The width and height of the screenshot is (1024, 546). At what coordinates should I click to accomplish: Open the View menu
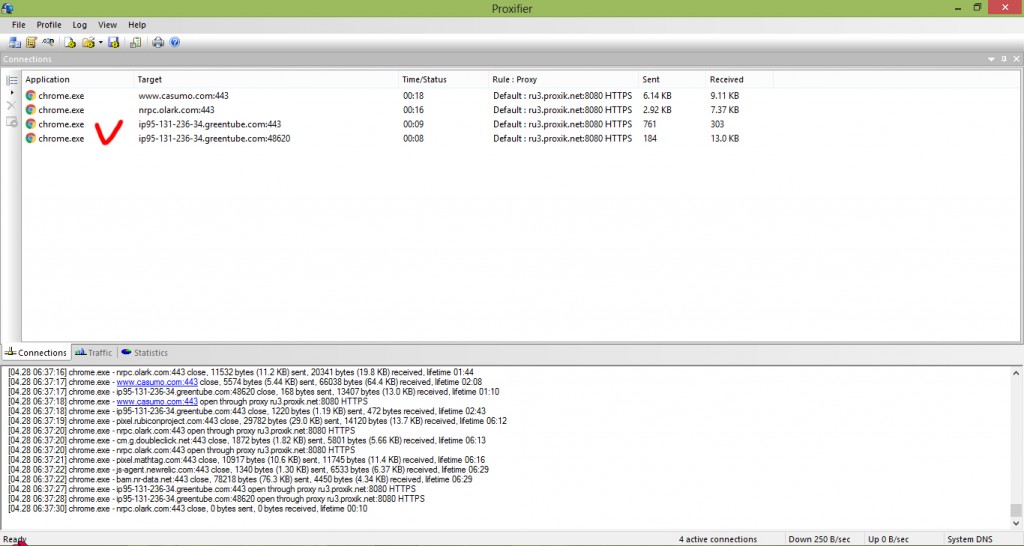(x=107, y=25)
